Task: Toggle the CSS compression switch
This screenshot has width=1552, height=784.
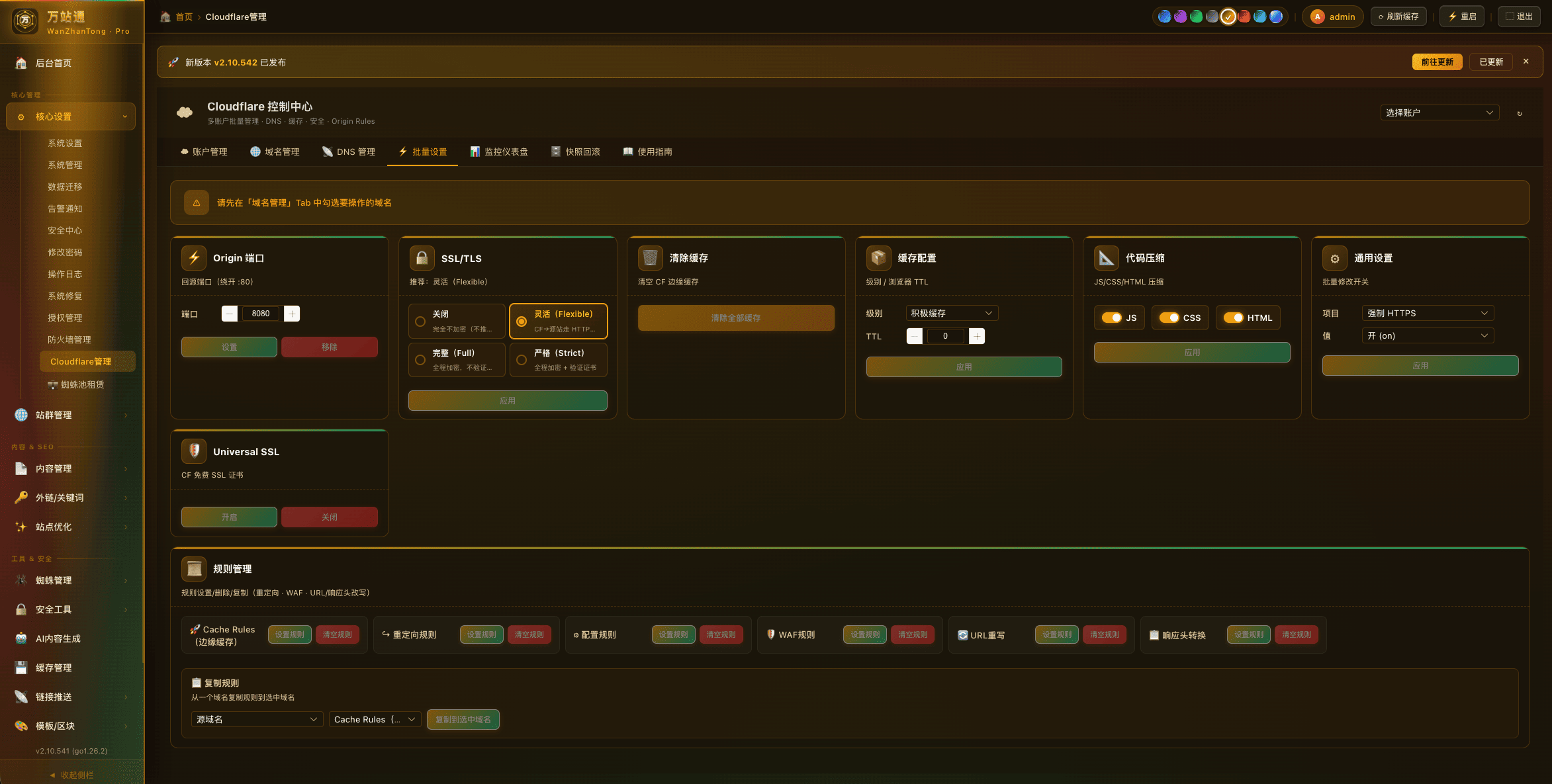Action: [x=1169, y=318]
